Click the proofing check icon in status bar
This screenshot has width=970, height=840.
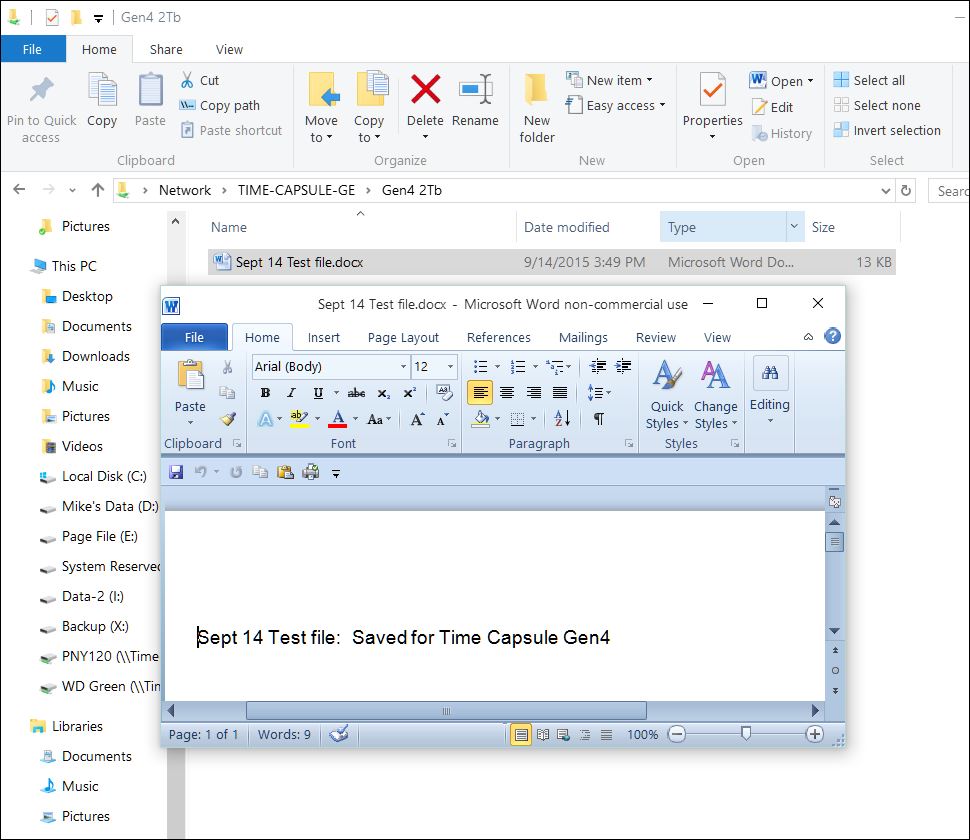[338, 734]
